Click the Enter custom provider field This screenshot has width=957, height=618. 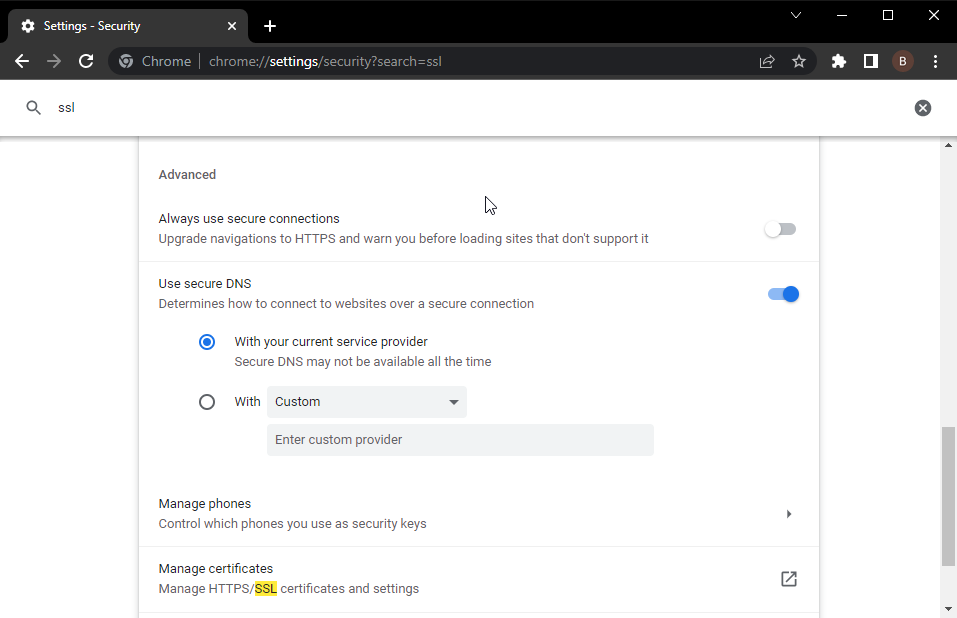click(x=460, y=440)
